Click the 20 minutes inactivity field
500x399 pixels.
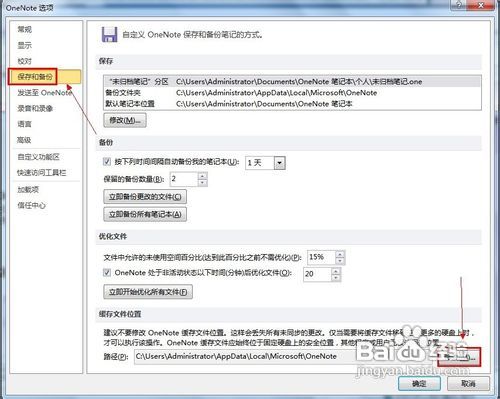pyautogui.click(x=317, y=274)
